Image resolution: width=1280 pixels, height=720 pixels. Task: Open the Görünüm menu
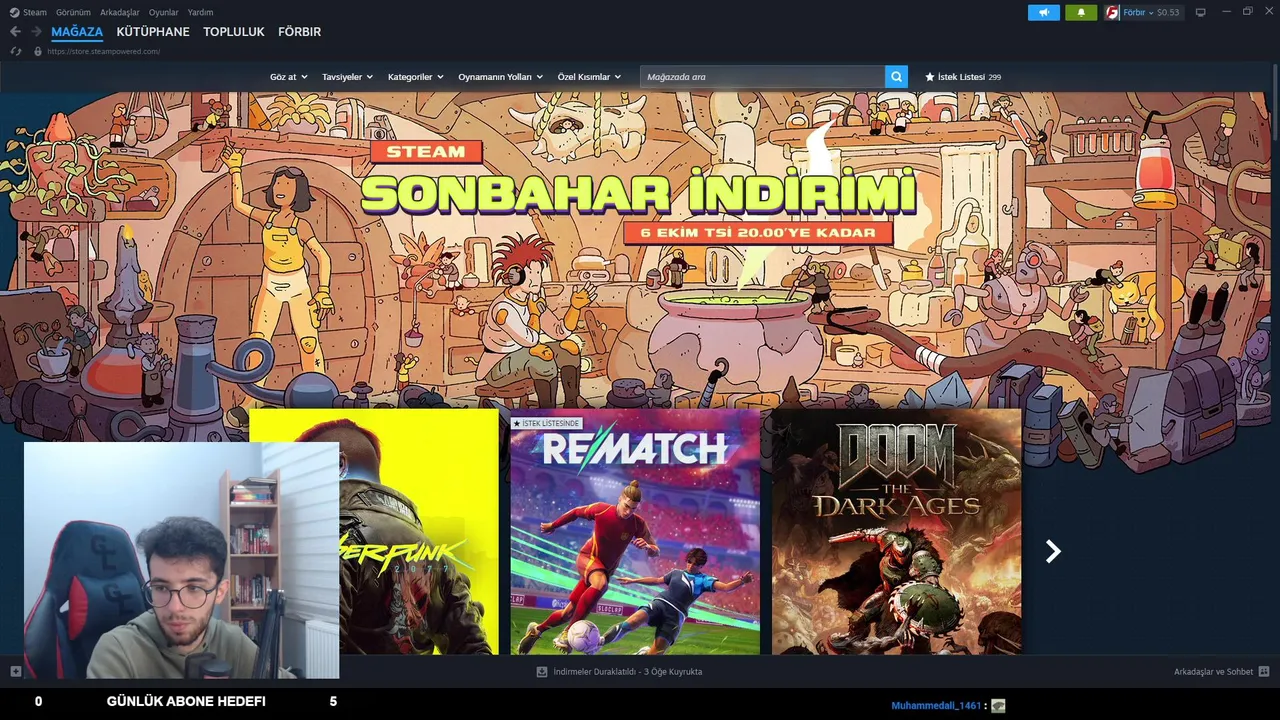(73, 13)
